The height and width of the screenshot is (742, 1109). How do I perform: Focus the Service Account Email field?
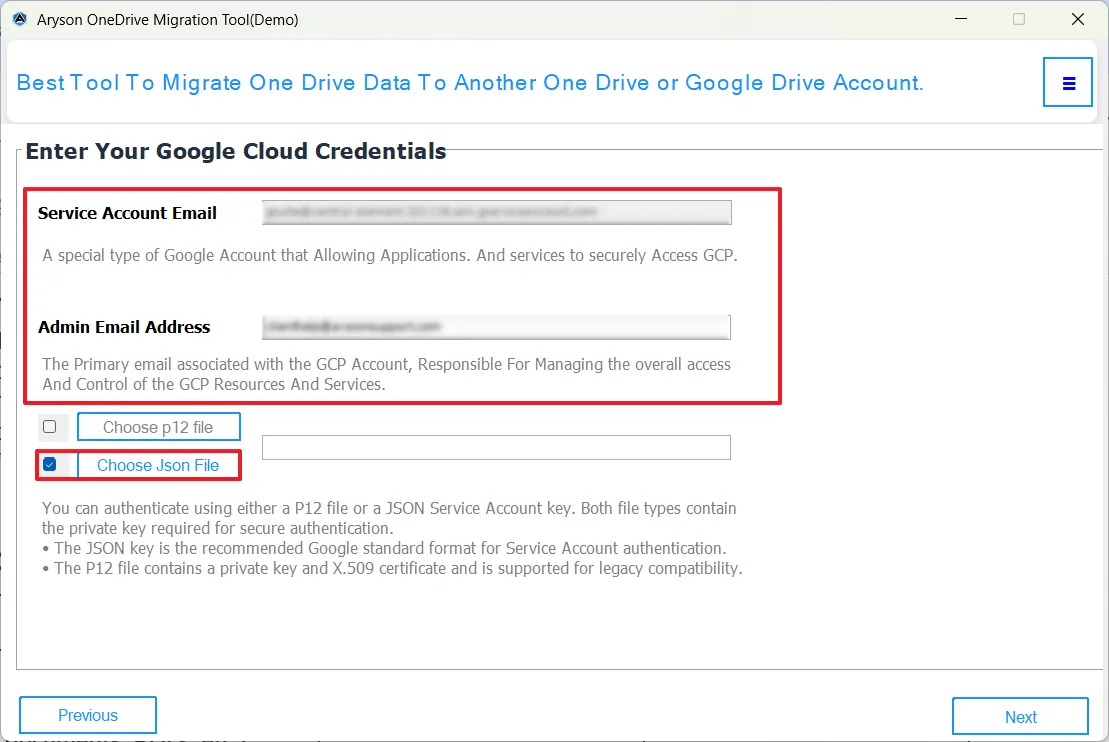pyautogui.click(x=496, y=212)
